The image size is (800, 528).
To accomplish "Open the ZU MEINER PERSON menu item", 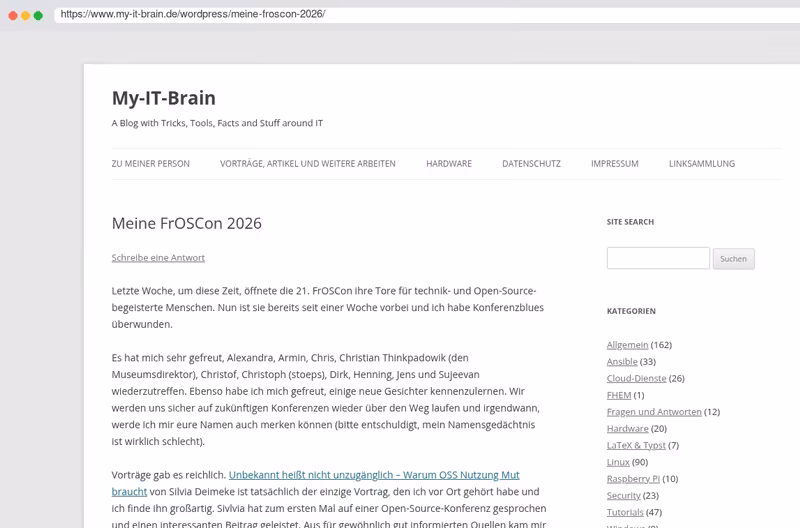I will (151, 164).
